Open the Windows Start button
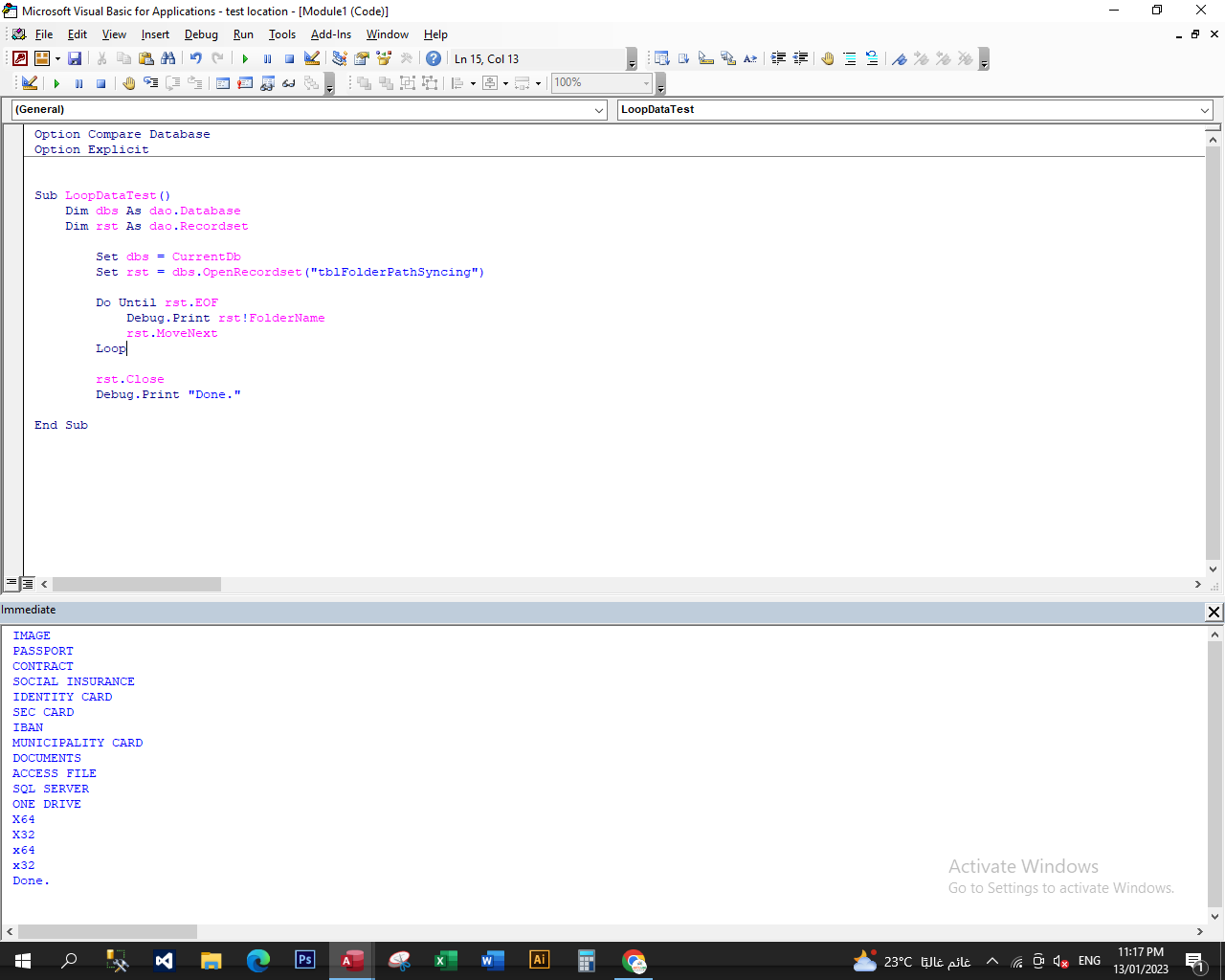The width and height of the screenshot is (1225, 980). (x=23, y=961)
